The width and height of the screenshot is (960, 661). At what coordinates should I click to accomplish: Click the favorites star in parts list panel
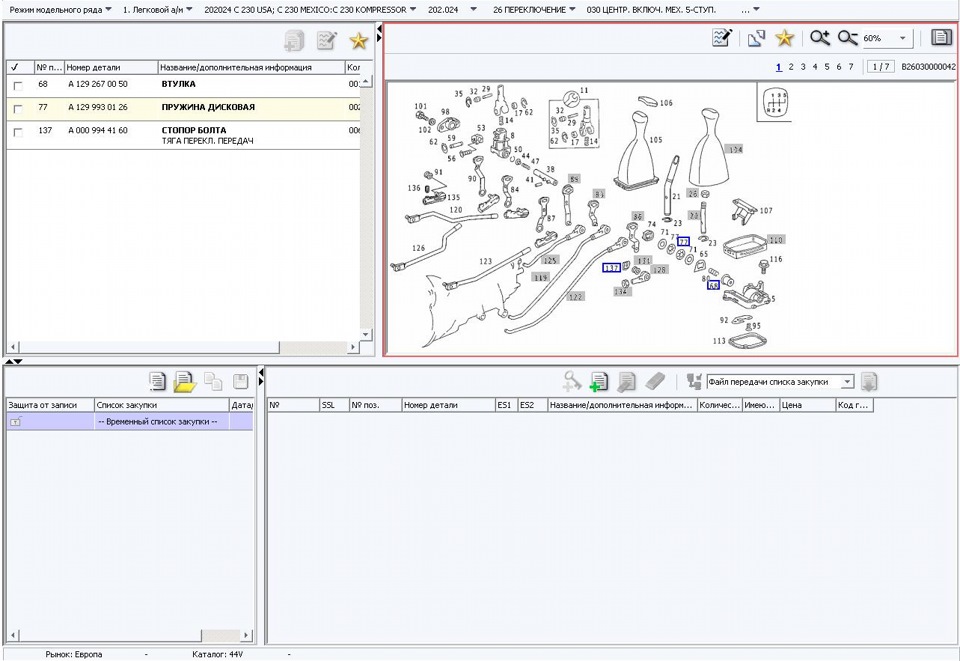pyautogui.click(x=358, y=41)
